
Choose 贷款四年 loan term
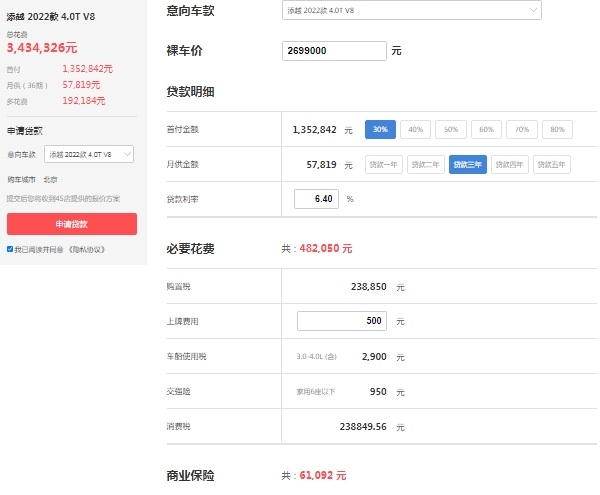point(510,164)
